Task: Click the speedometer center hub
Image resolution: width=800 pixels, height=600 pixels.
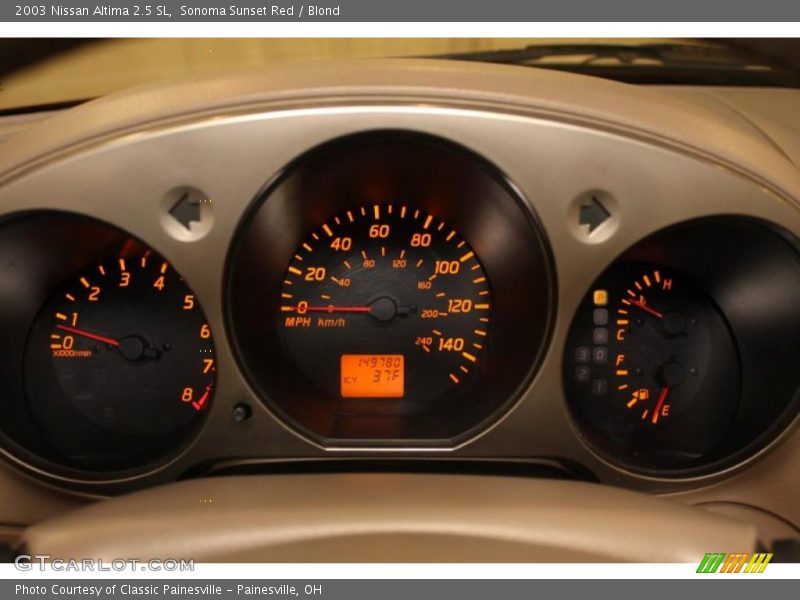Action: point(382,309)
